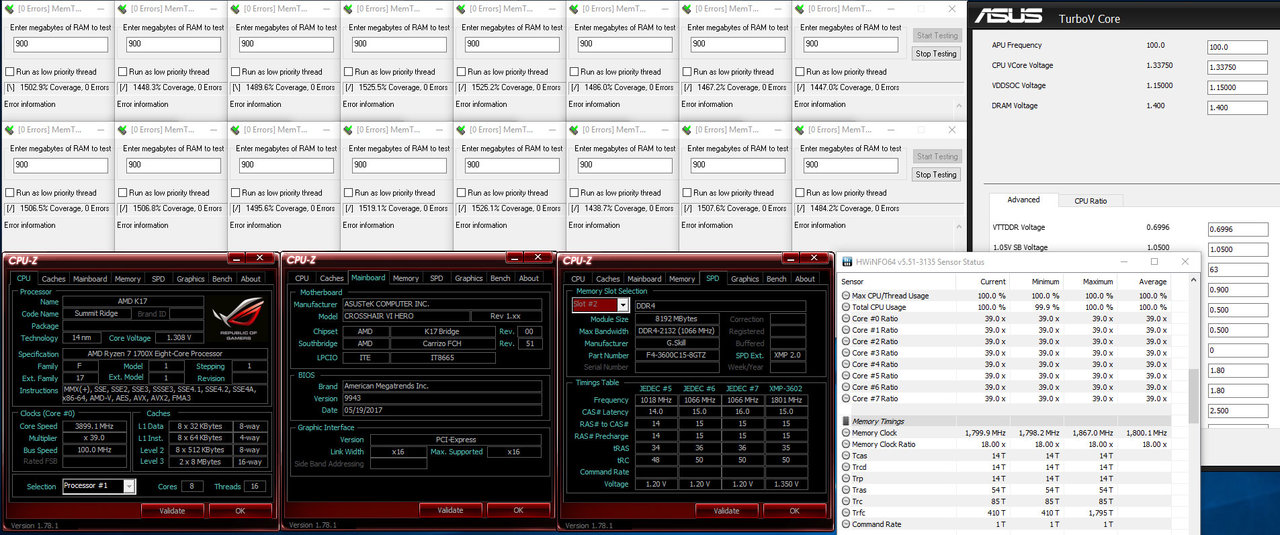Click the APU Frequency input field
The width and height of the screenshot is (1280, 535).
click(1238, 47)
